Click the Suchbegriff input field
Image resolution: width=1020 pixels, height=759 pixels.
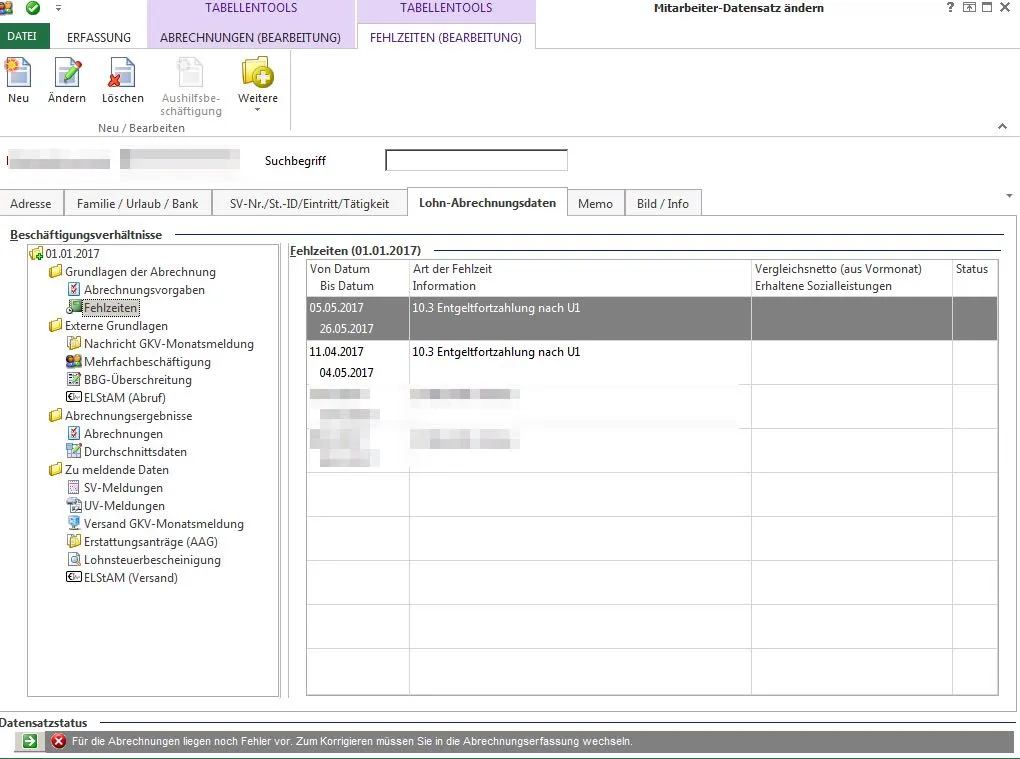[476, 161]
